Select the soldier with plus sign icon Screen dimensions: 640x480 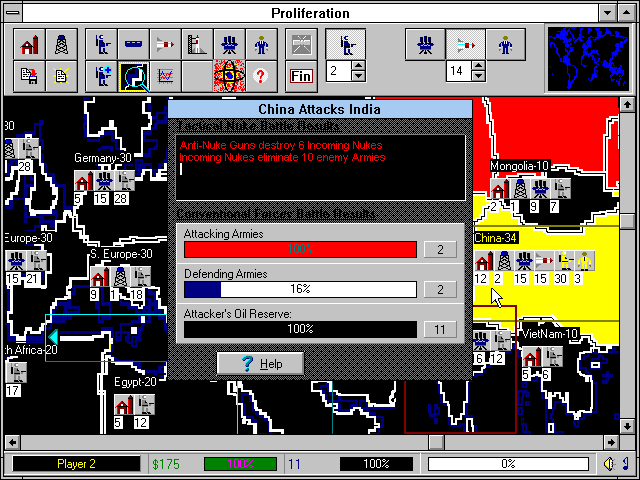pos(101,76)
